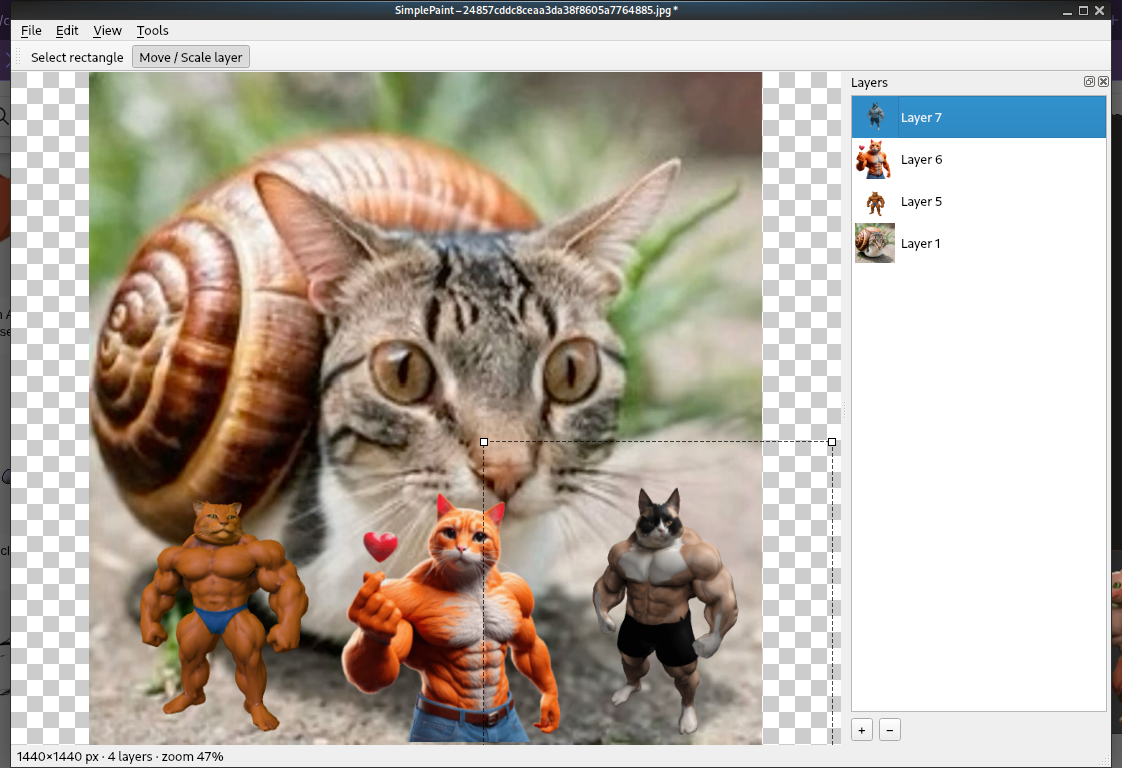
Task: Open the File menu
Action: pyautogui.click(x=31, y=30)
